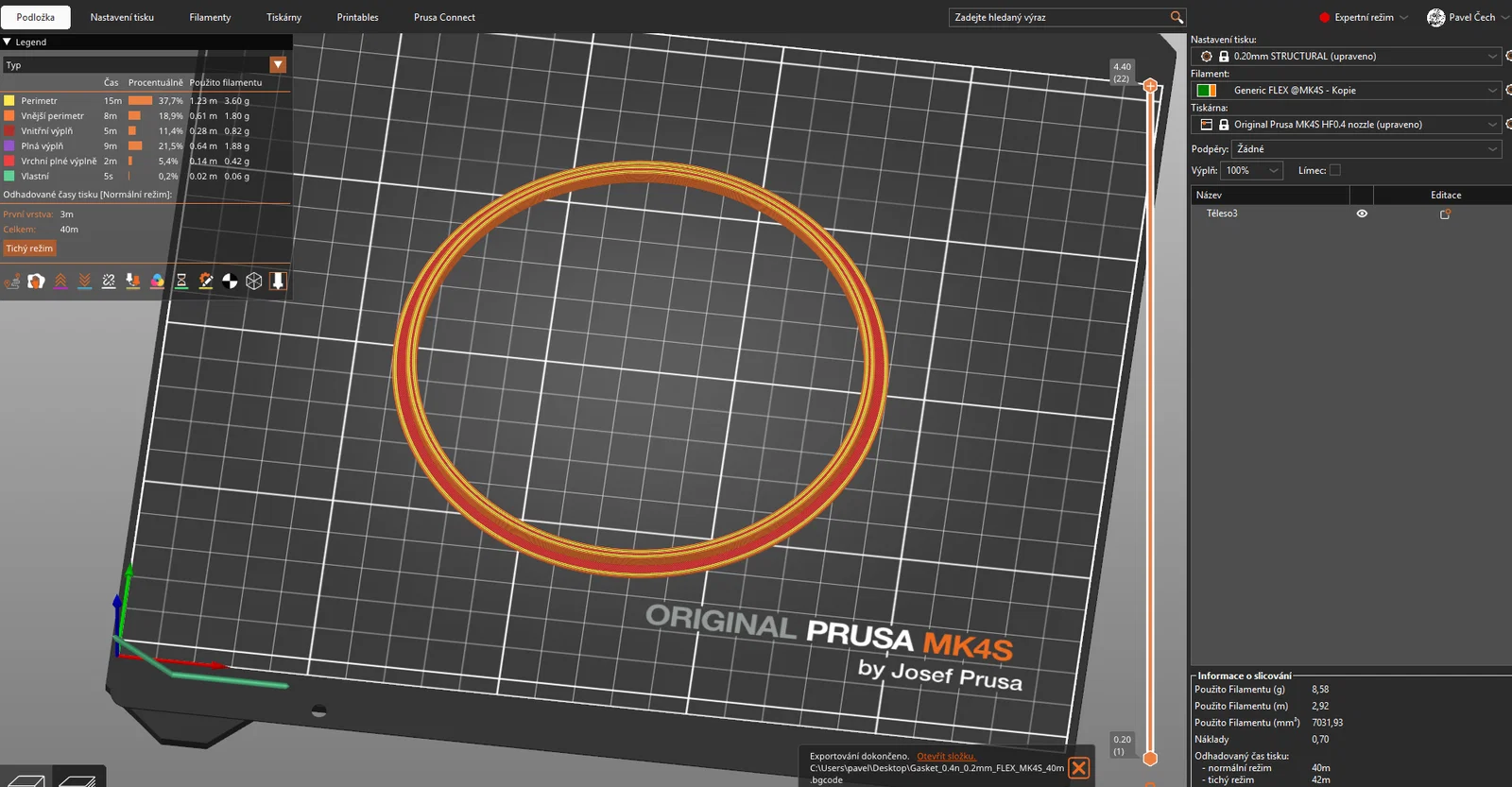This screenshot has height=787, width=1512.
Task: Toggle color changes display icon
Action: 157,282
